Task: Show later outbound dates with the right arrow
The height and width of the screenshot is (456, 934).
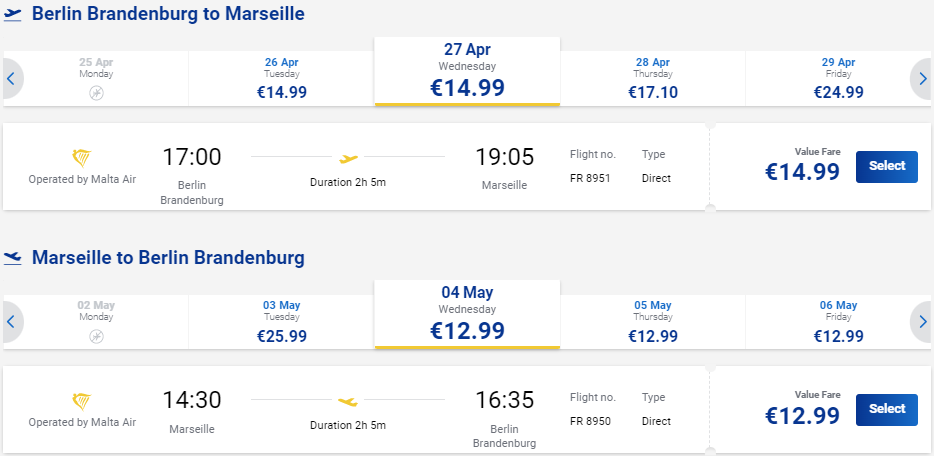Action: pyautogui.click(x=921, y=79)
